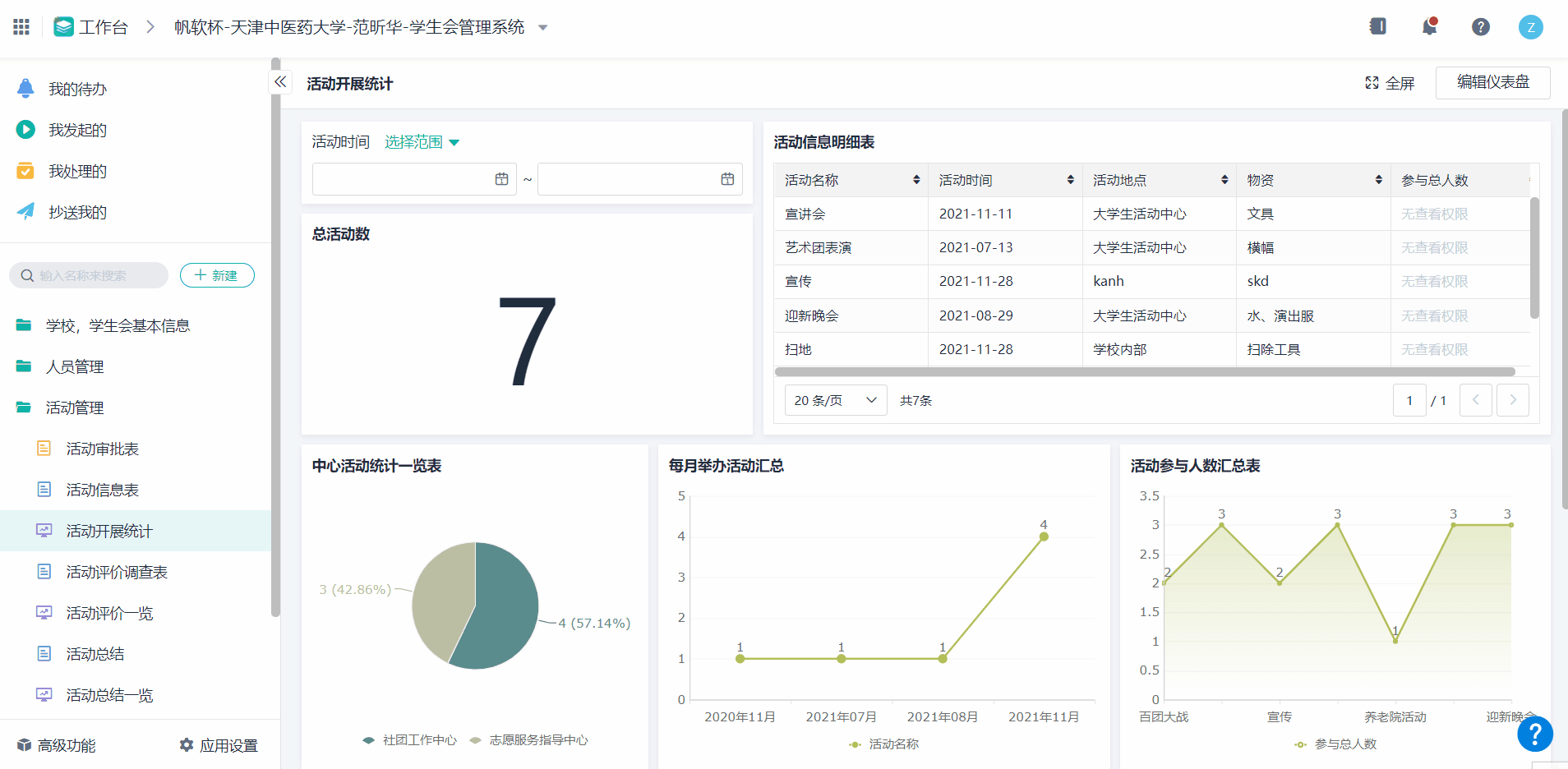Image resolution: width=1568 pixels, height=769 pixels.
Task: Collapse the sidebar with double-arrow icon
Action: (x=280, y=81)
